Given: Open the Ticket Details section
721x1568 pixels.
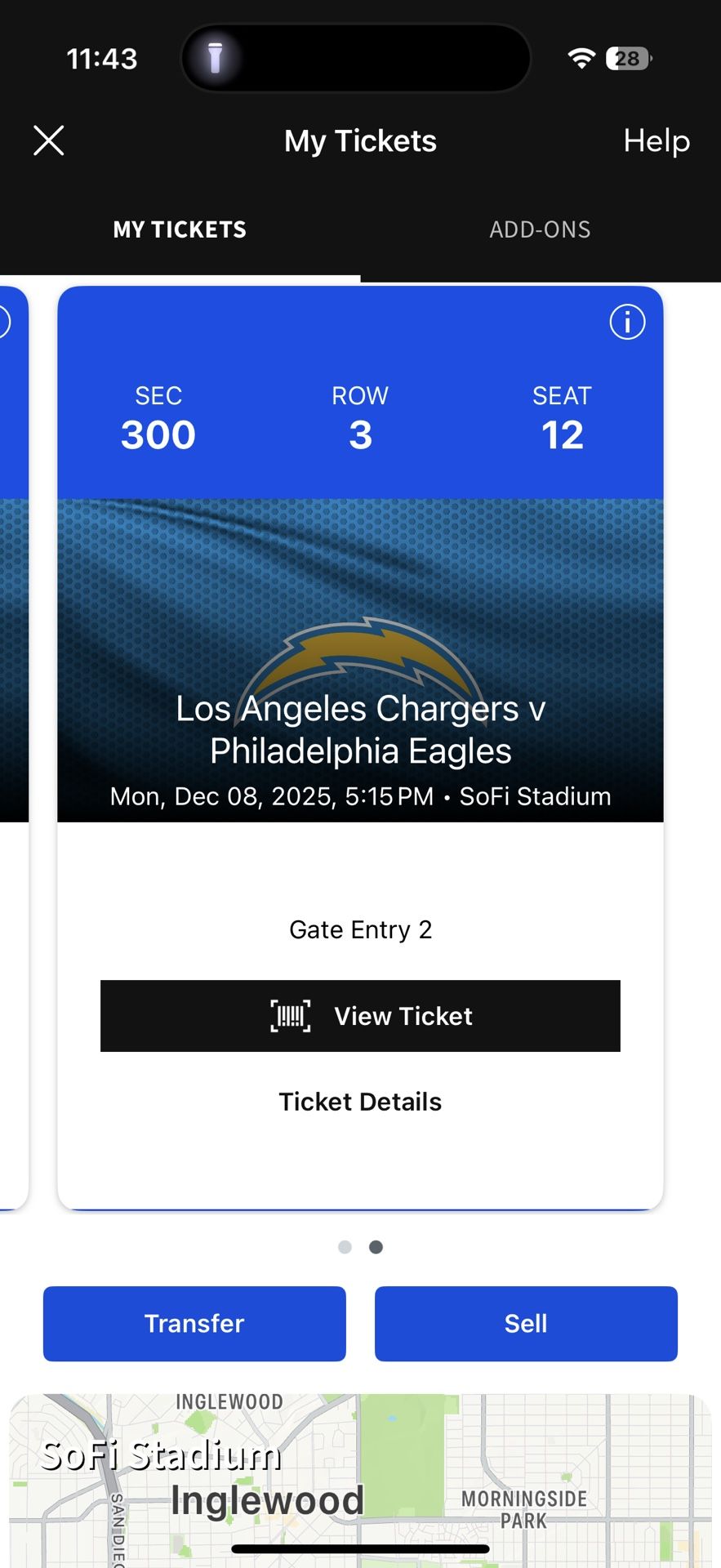Looking at the screenshot, I should [360, 1102].
